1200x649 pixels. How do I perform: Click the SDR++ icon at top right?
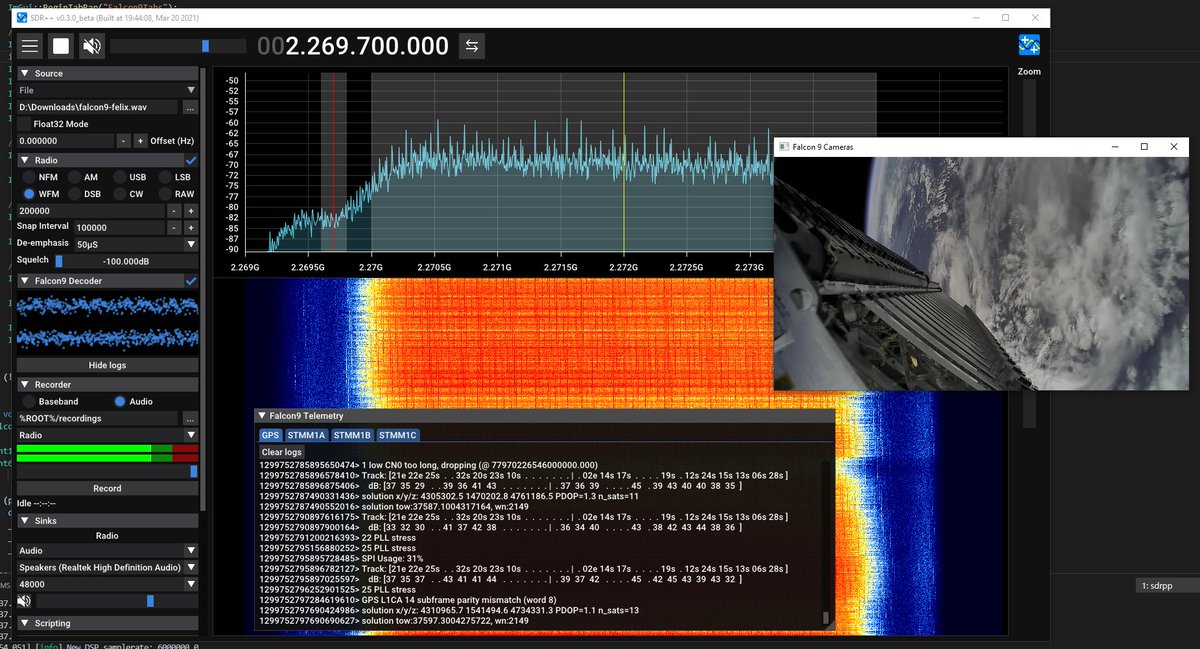[1029, 45]
